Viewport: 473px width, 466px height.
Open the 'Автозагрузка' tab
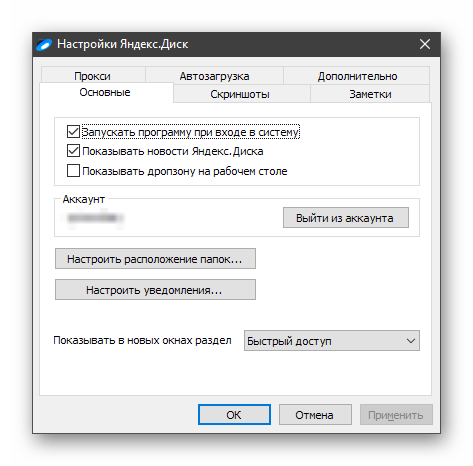[x=214, y=76]
